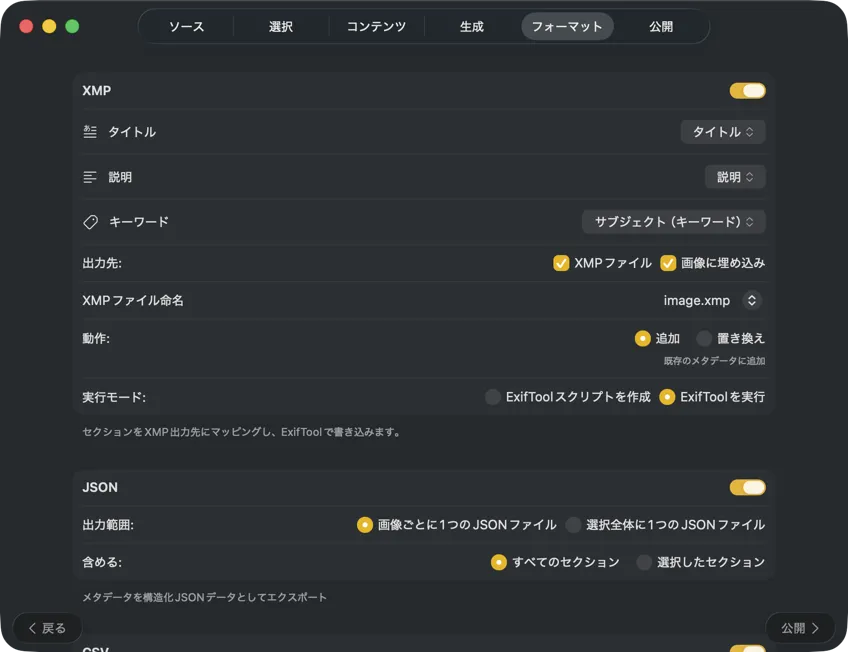Image resolution: width=848 pixels, height=652 pixels.
Task: Click the タイトル field icon
Action: point(90,131)
